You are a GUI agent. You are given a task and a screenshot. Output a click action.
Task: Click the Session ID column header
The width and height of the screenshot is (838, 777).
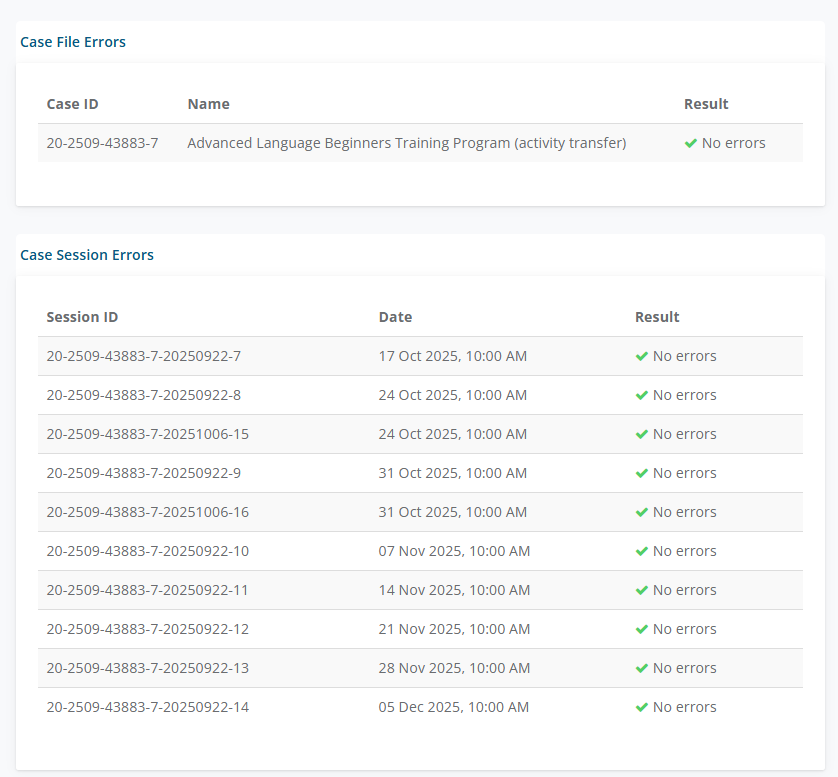point(82,317)
